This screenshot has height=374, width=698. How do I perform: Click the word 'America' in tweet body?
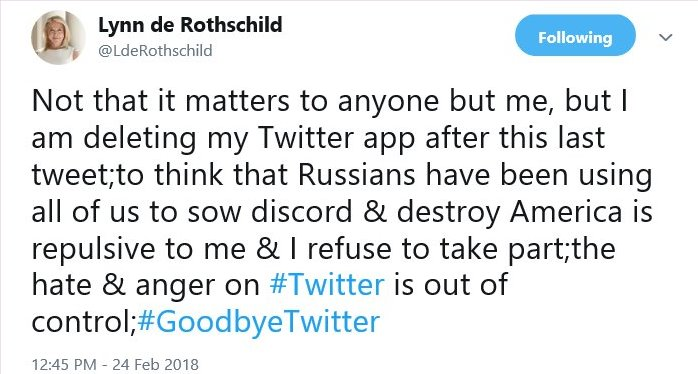pyautogui.click(x=566, y=211)
